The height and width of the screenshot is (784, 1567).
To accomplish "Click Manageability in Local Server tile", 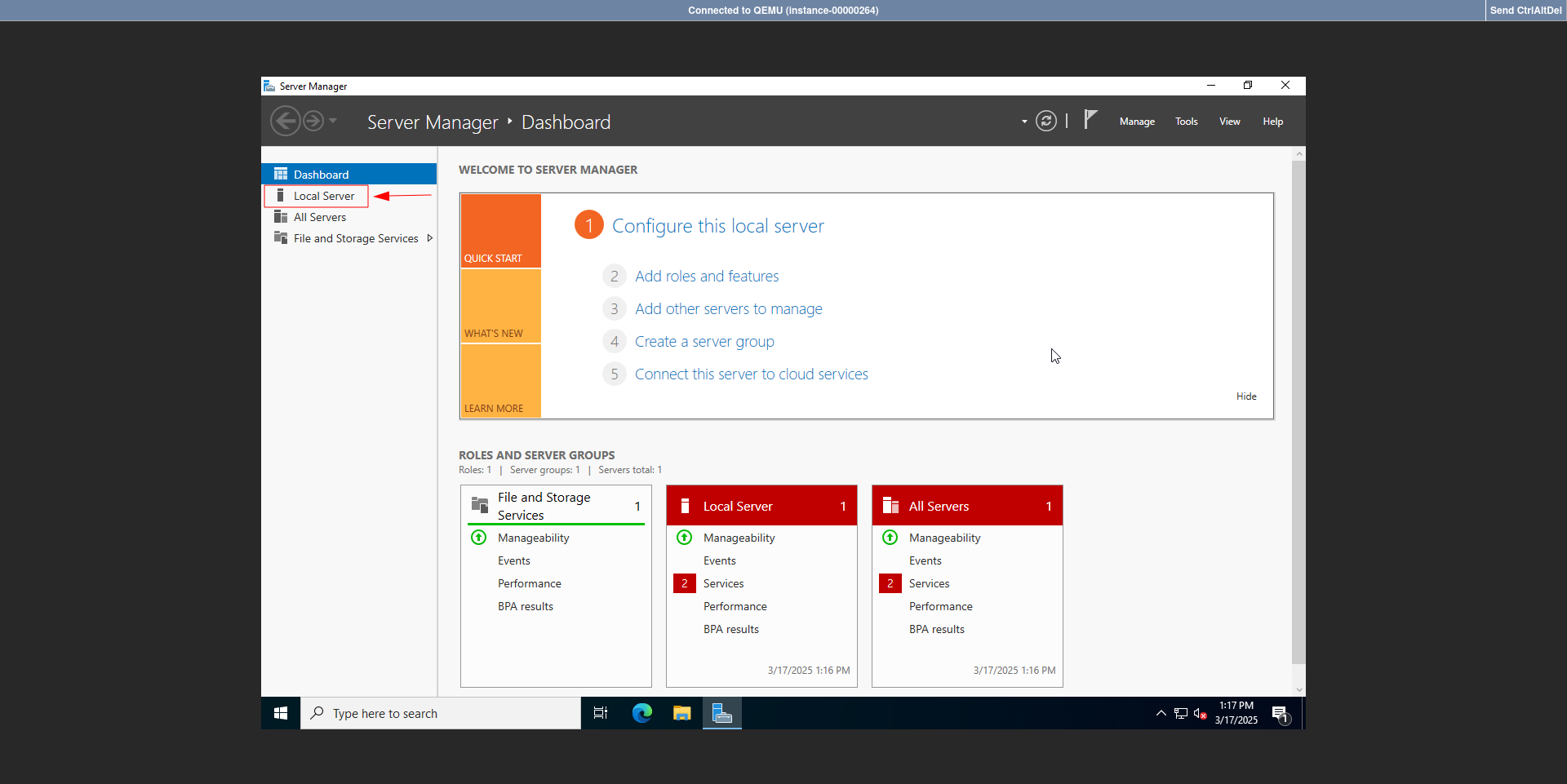I will pyautogui.click(x=739, y=538).
